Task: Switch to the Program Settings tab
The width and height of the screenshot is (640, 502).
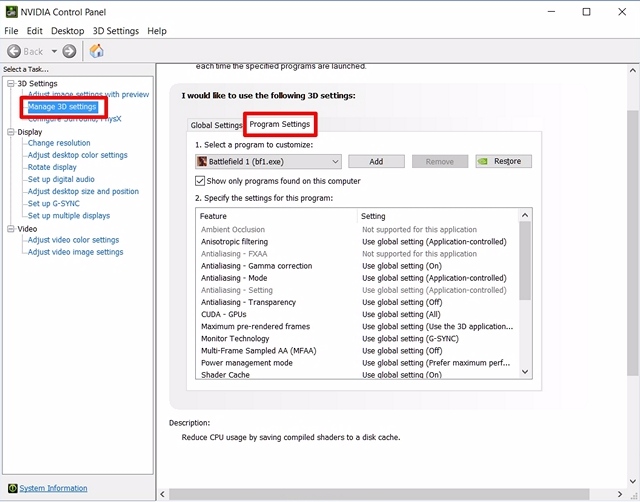Action: [280, 124]
